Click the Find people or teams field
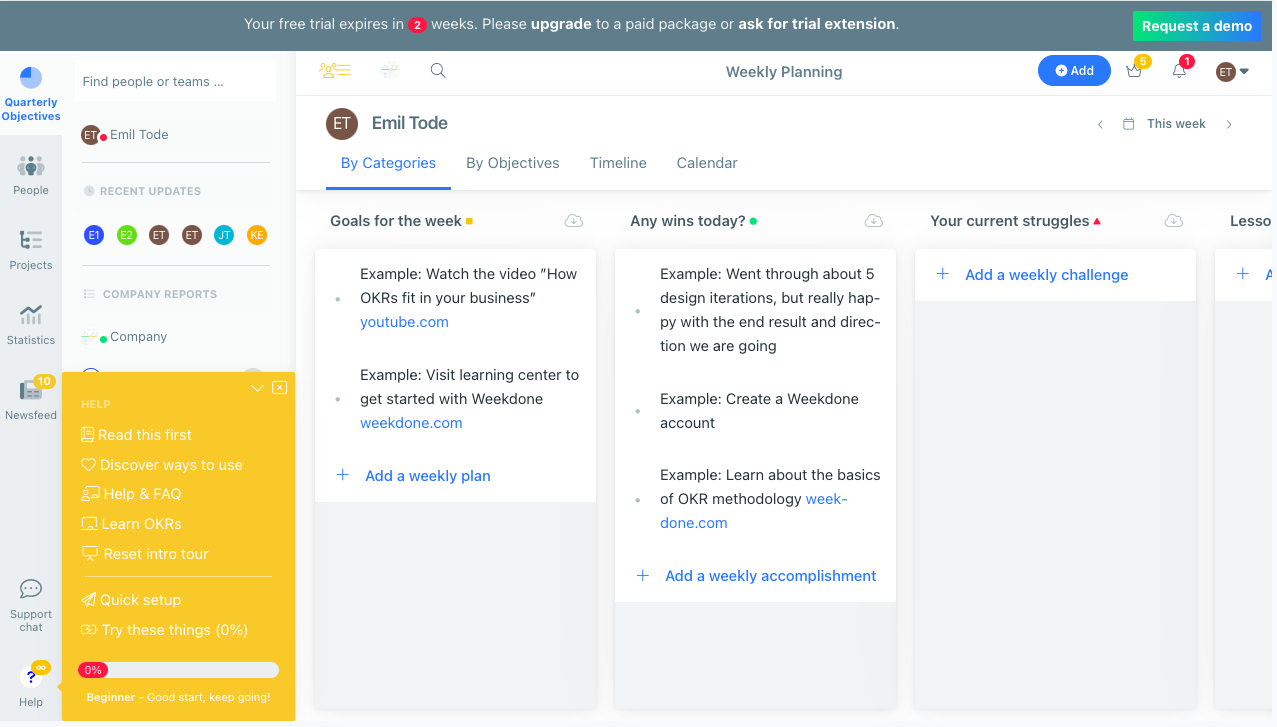Image resolution: width=1277 pixels, height=727 pixels. [175, 81]
